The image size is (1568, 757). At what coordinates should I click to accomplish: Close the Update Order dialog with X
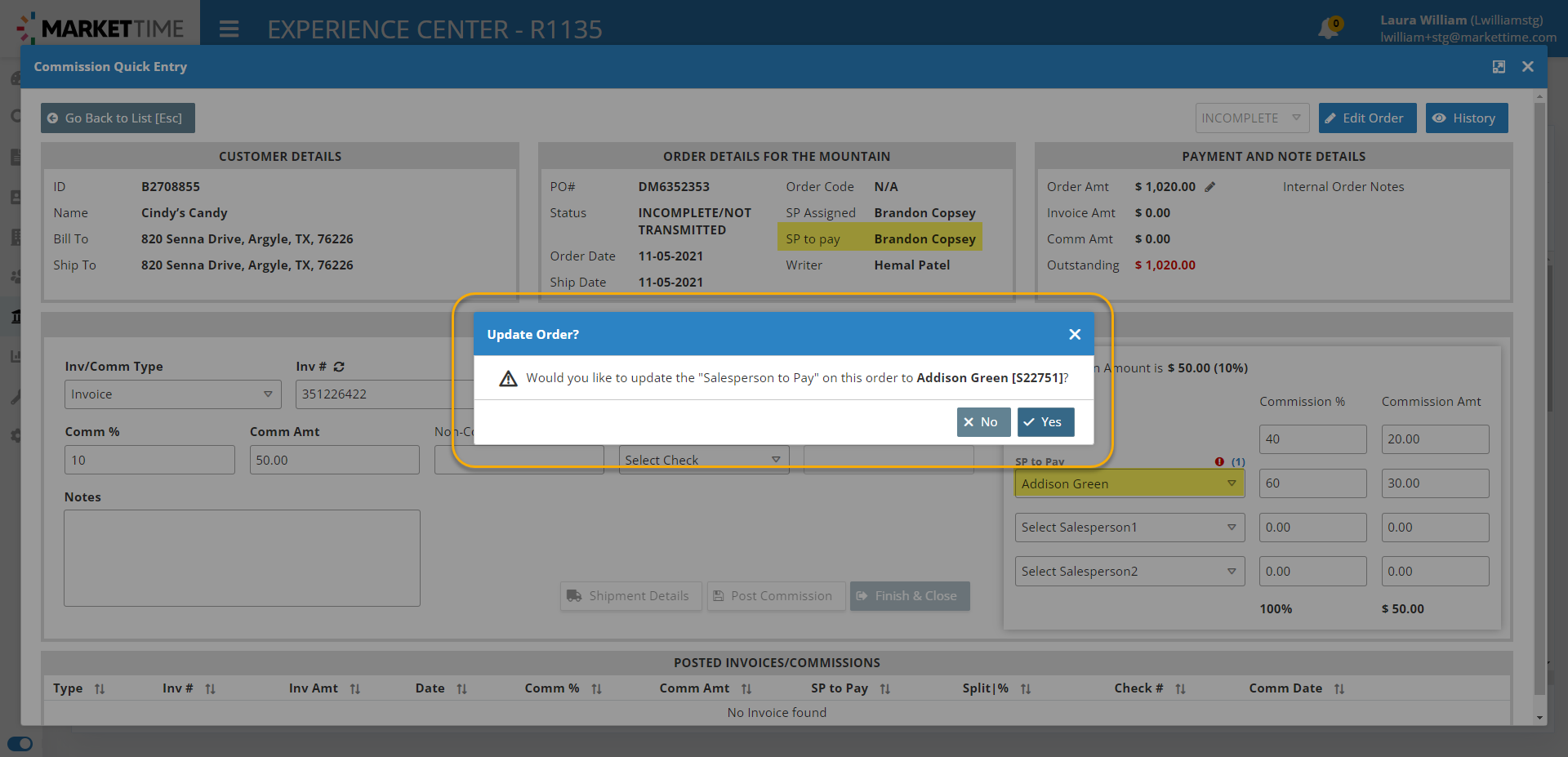(1075, 334)
